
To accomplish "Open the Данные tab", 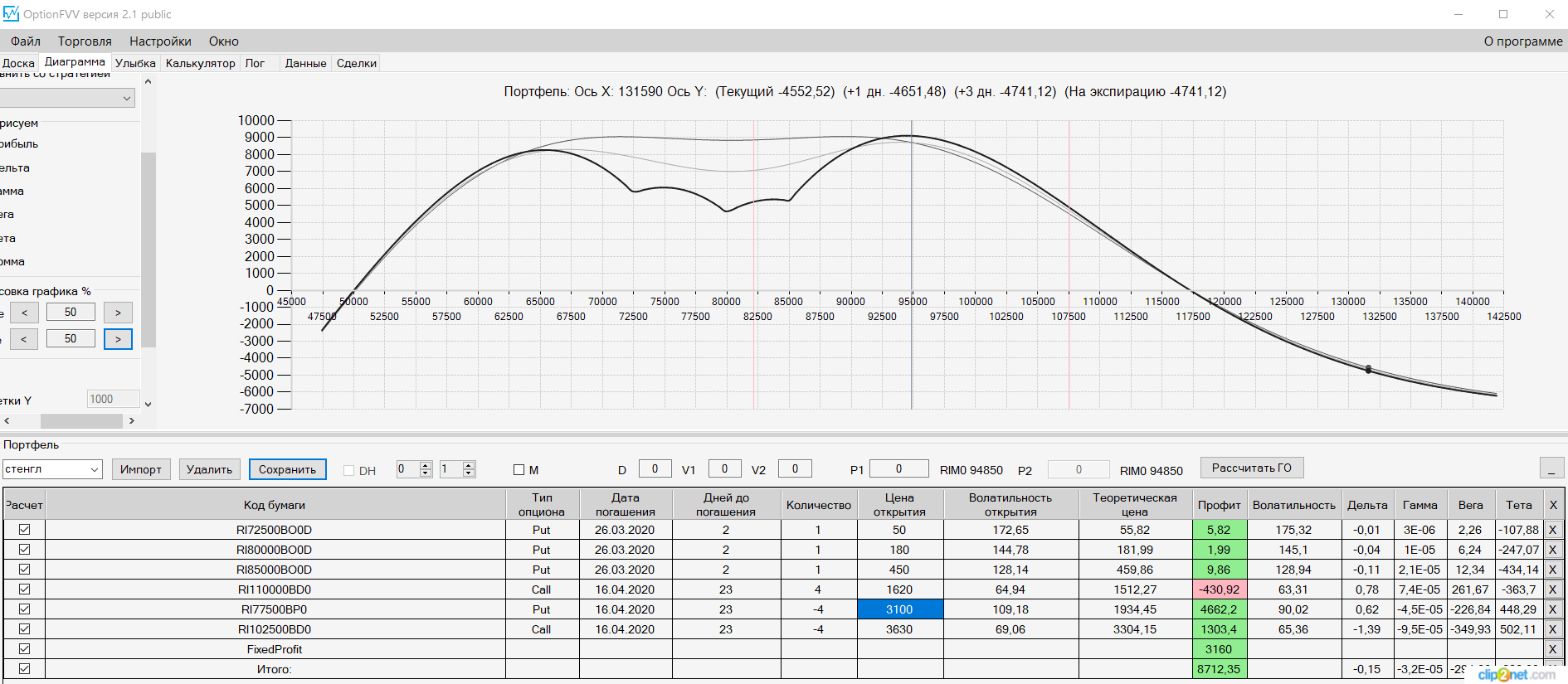I will pyautogui.click(x=305, y=63).
